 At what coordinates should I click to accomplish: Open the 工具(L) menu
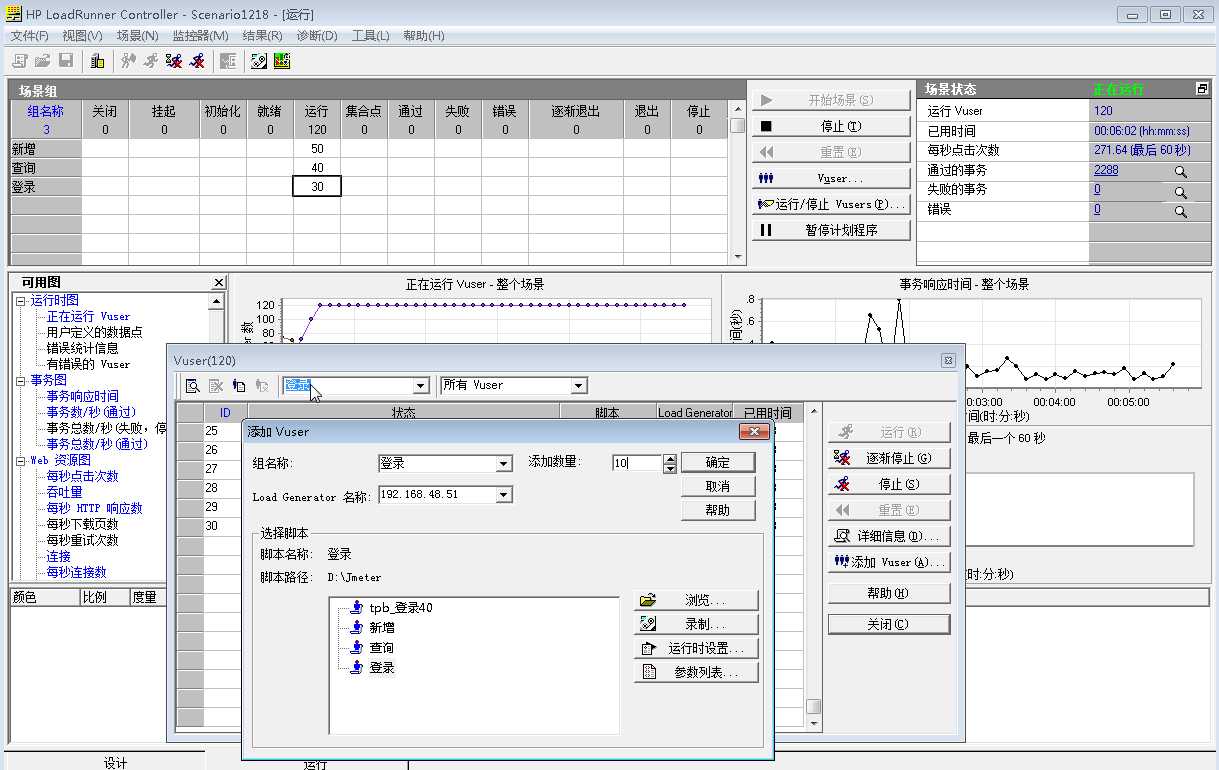point(370,36)
